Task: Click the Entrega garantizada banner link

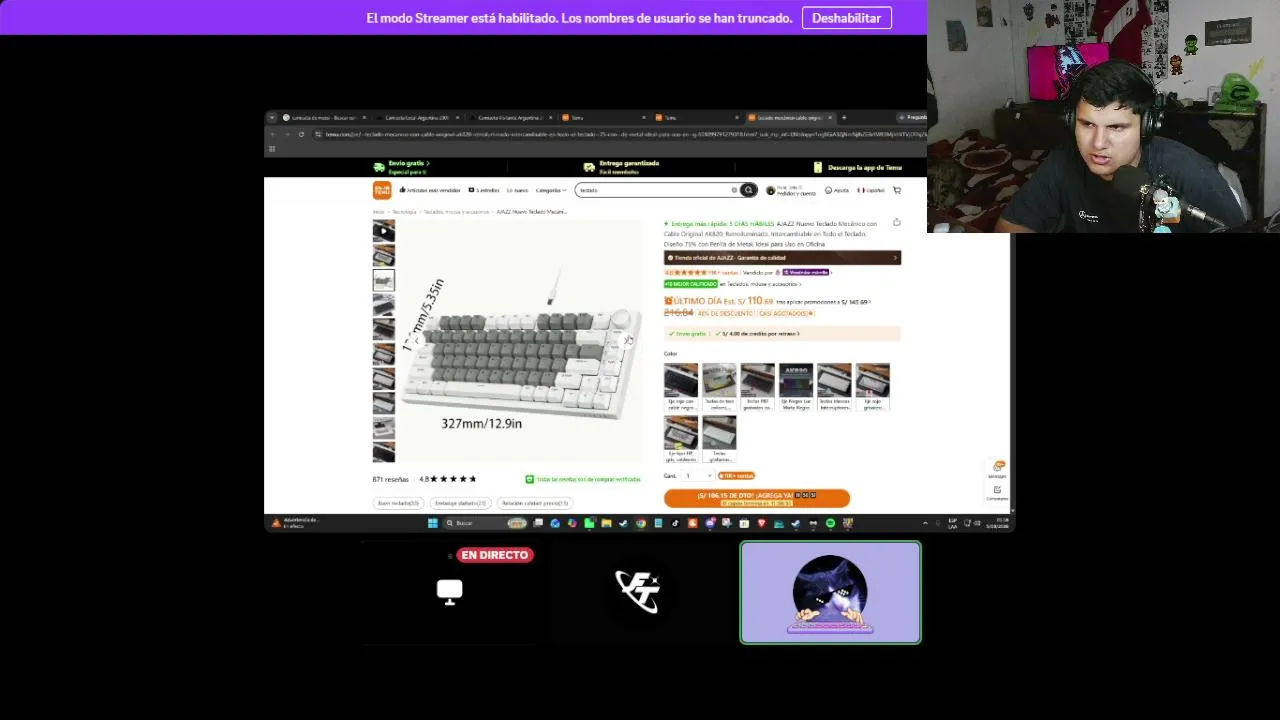Action: pyautogui.click(x=622, y=167)
